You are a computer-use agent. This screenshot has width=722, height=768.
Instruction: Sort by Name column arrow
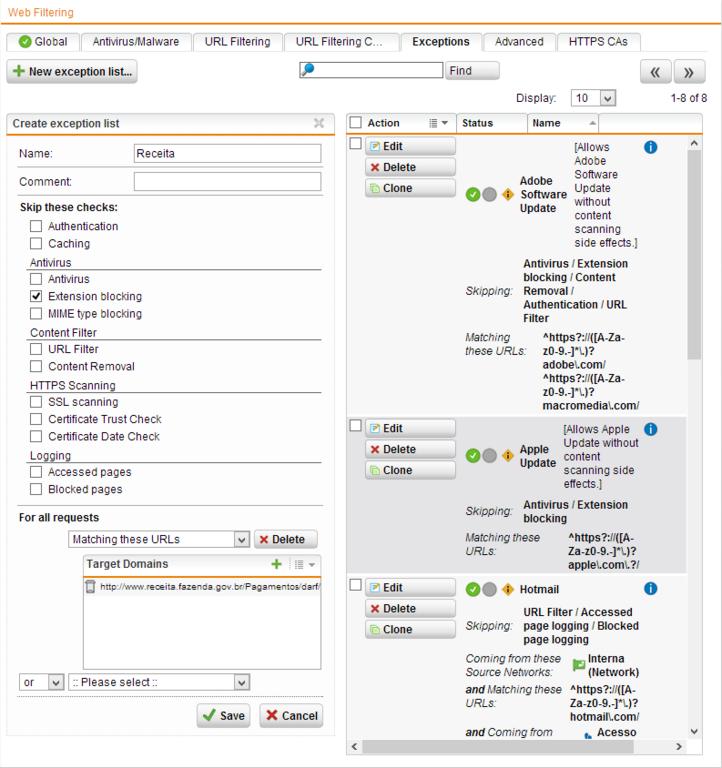pos(592,123)
